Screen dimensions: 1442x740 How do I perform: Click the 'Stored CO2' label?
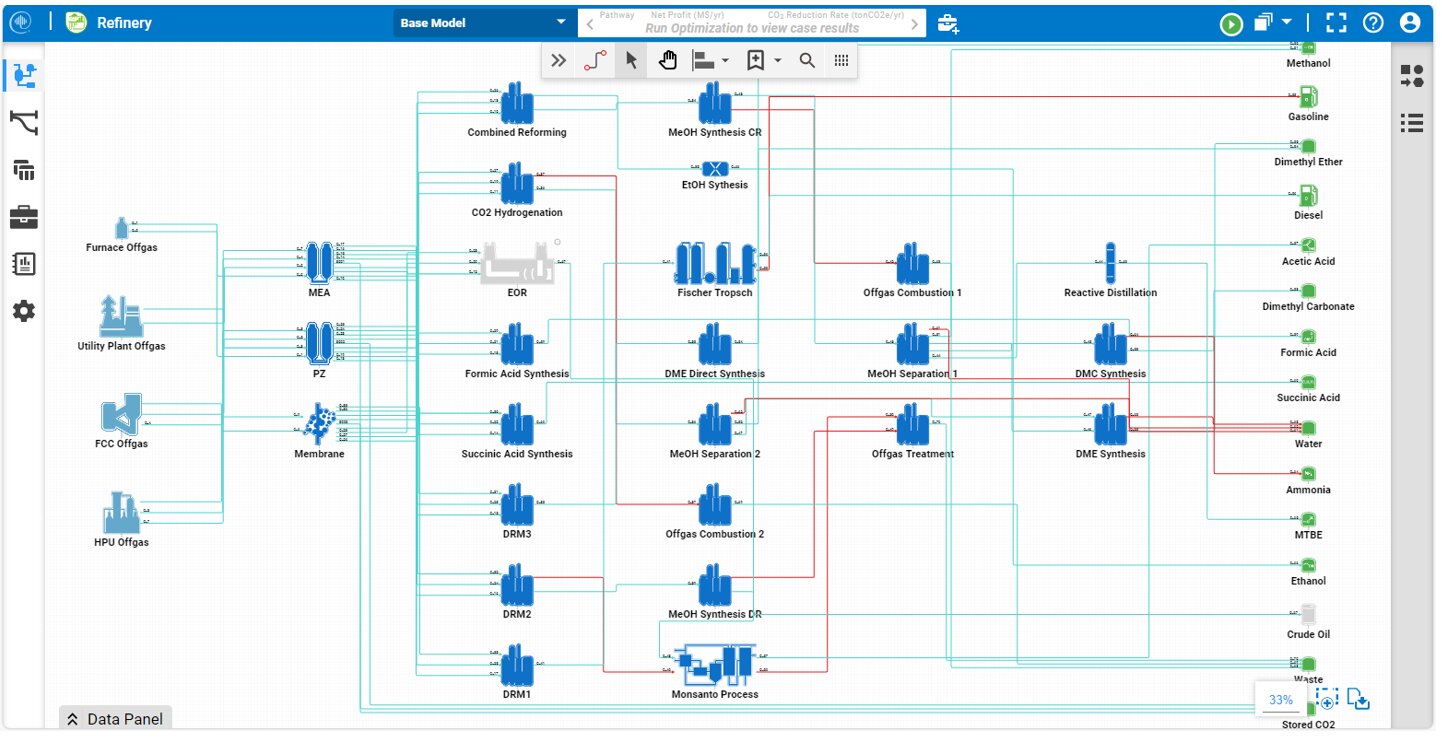click(x=1308, y=725)
